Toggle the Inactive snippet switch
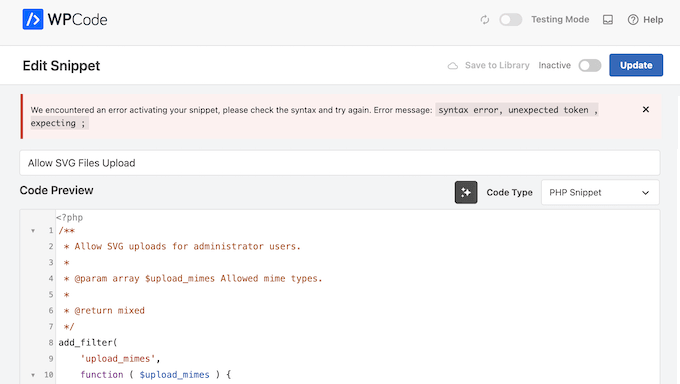This screenshot has height=384, width=680. 590,66
